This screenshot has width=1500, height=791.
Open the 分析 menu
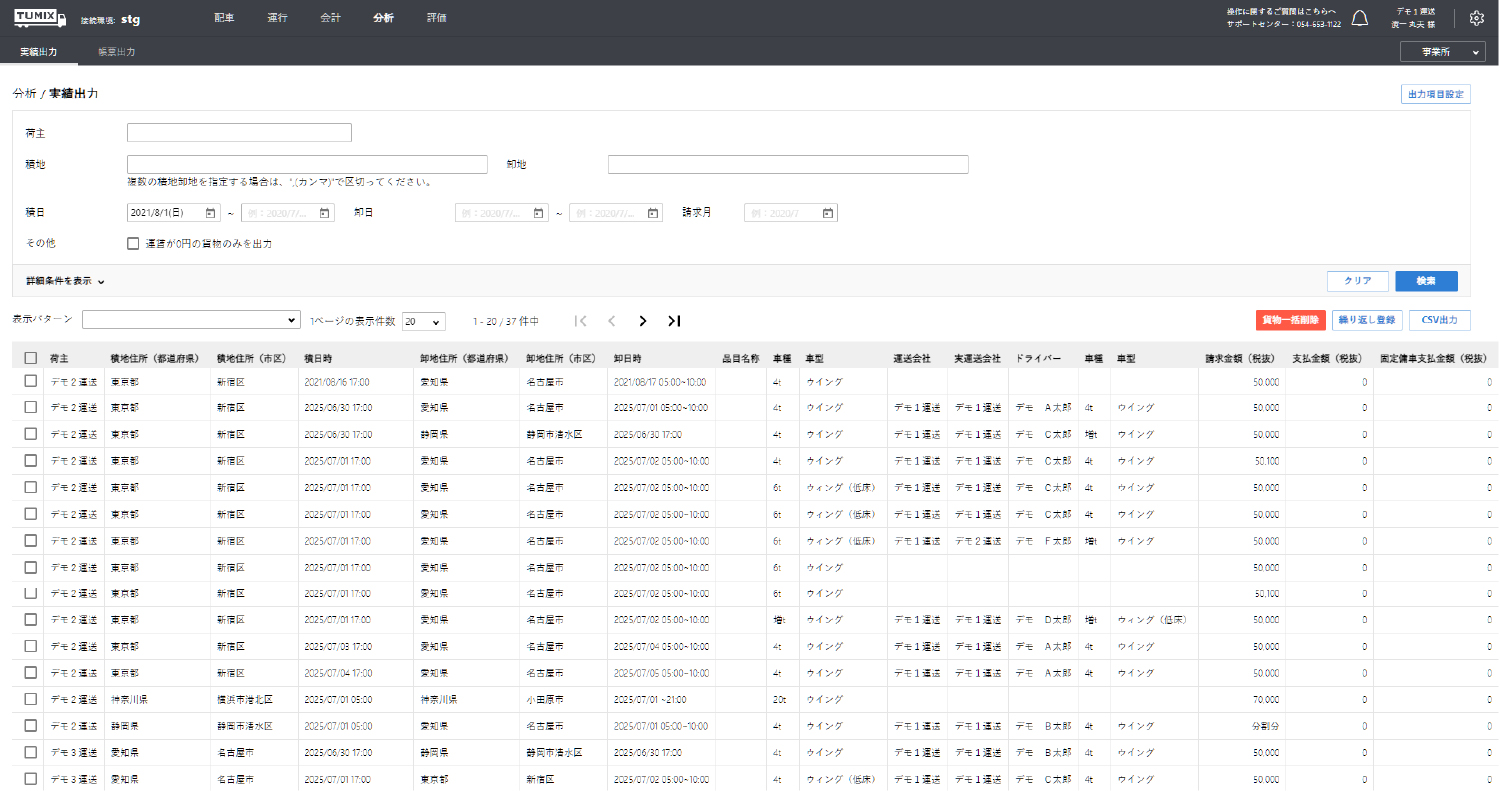[x=383, y=18]
